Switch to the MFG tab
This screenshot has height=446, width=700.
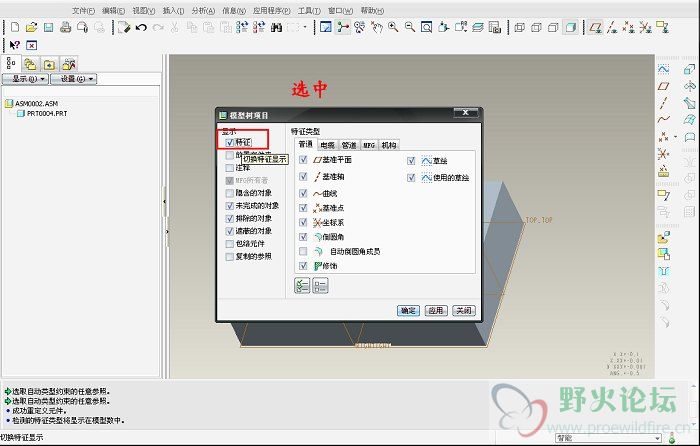click(369, 145)
